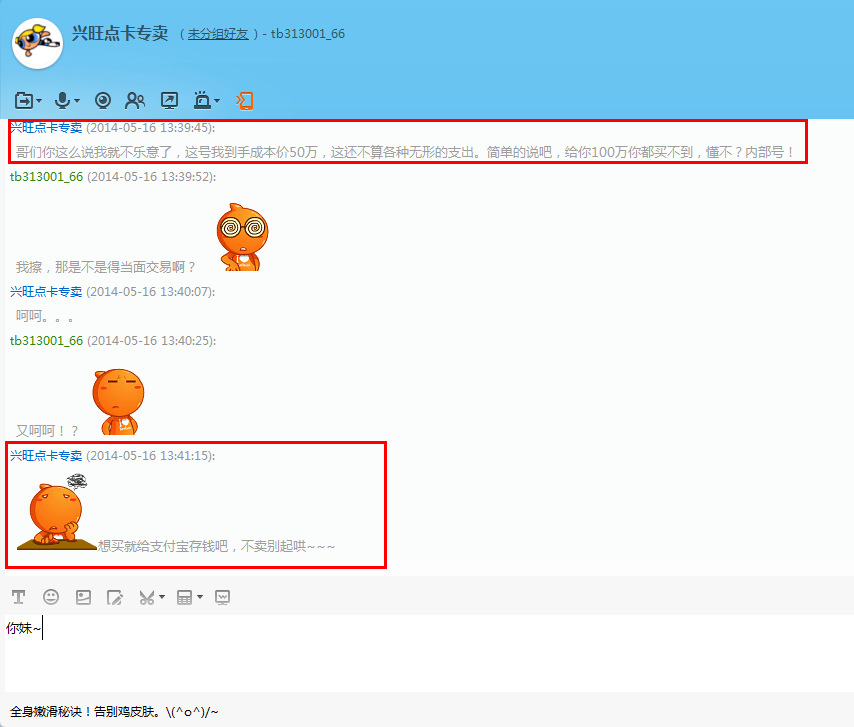Open the remote desktop share icon

click(169, 101)
